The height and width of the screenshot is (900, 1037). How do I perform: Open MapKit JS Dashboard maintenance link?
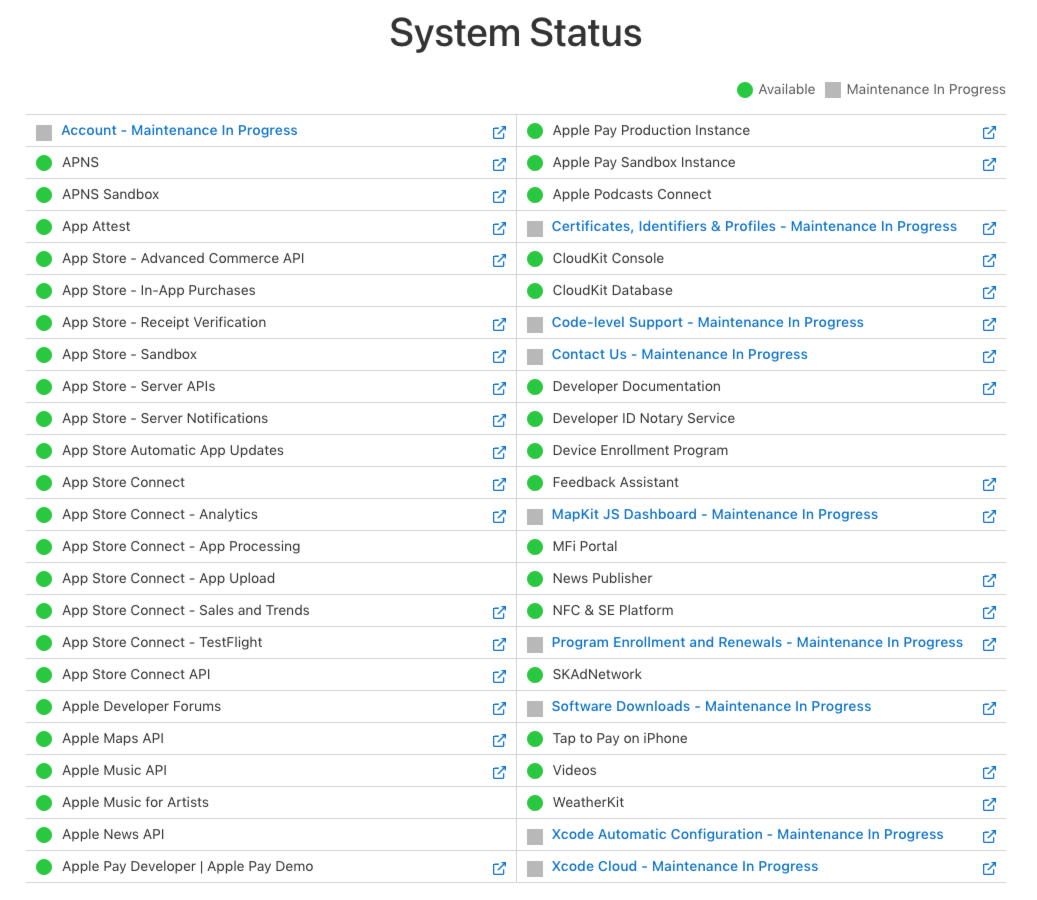(715, 514)
